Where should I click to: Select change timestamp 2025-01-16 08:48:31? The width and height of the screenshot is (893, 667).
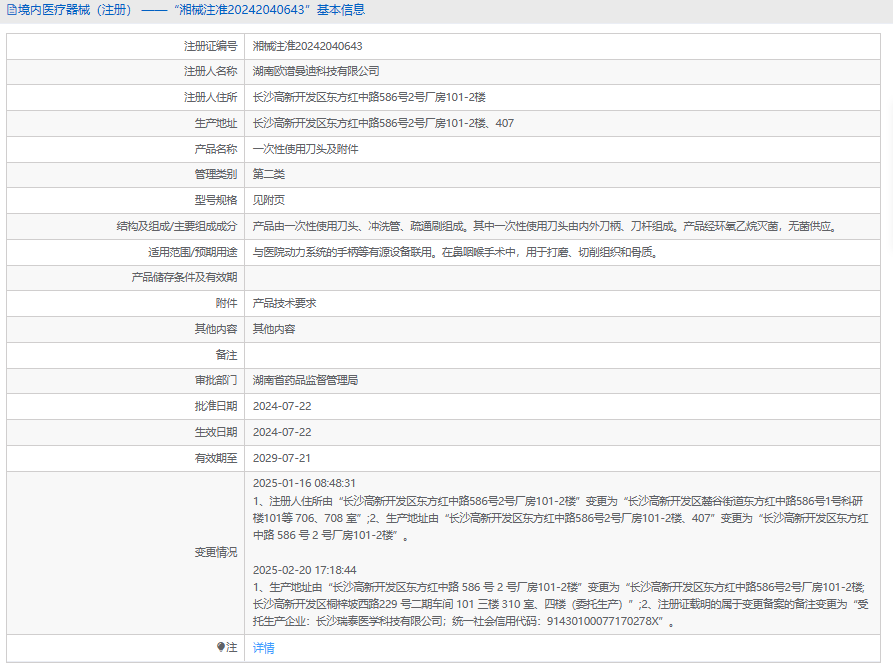(304, 483)
